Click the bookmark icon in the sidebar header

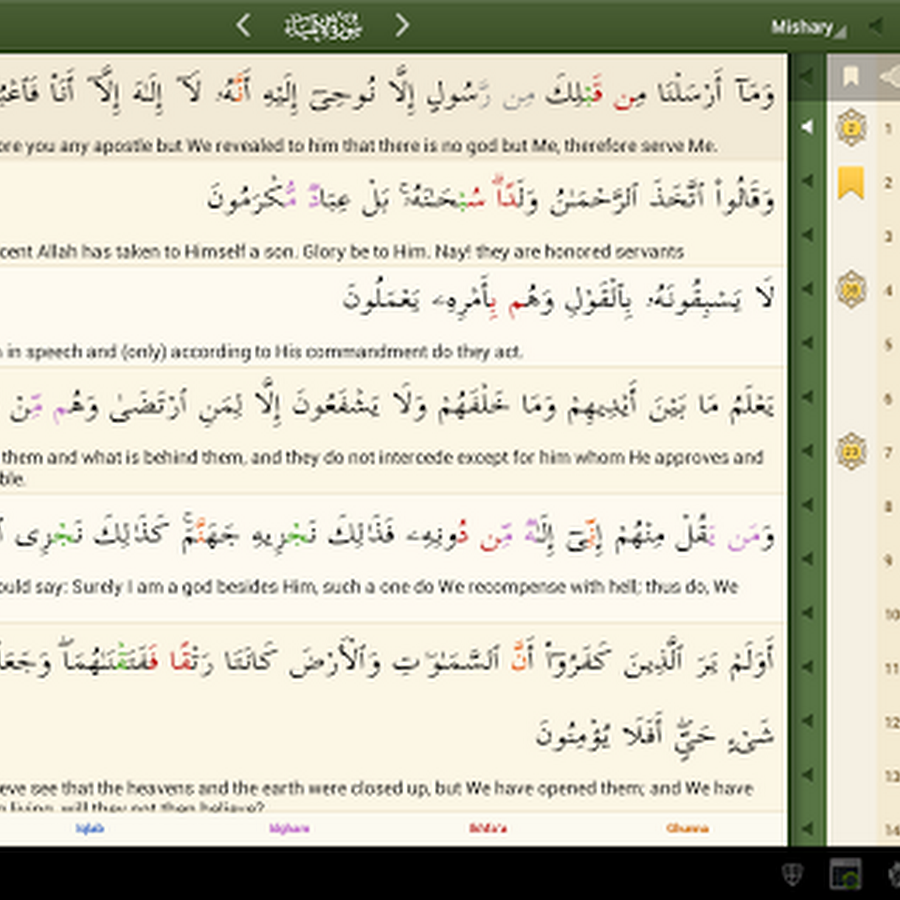click(x=851, y=77)
